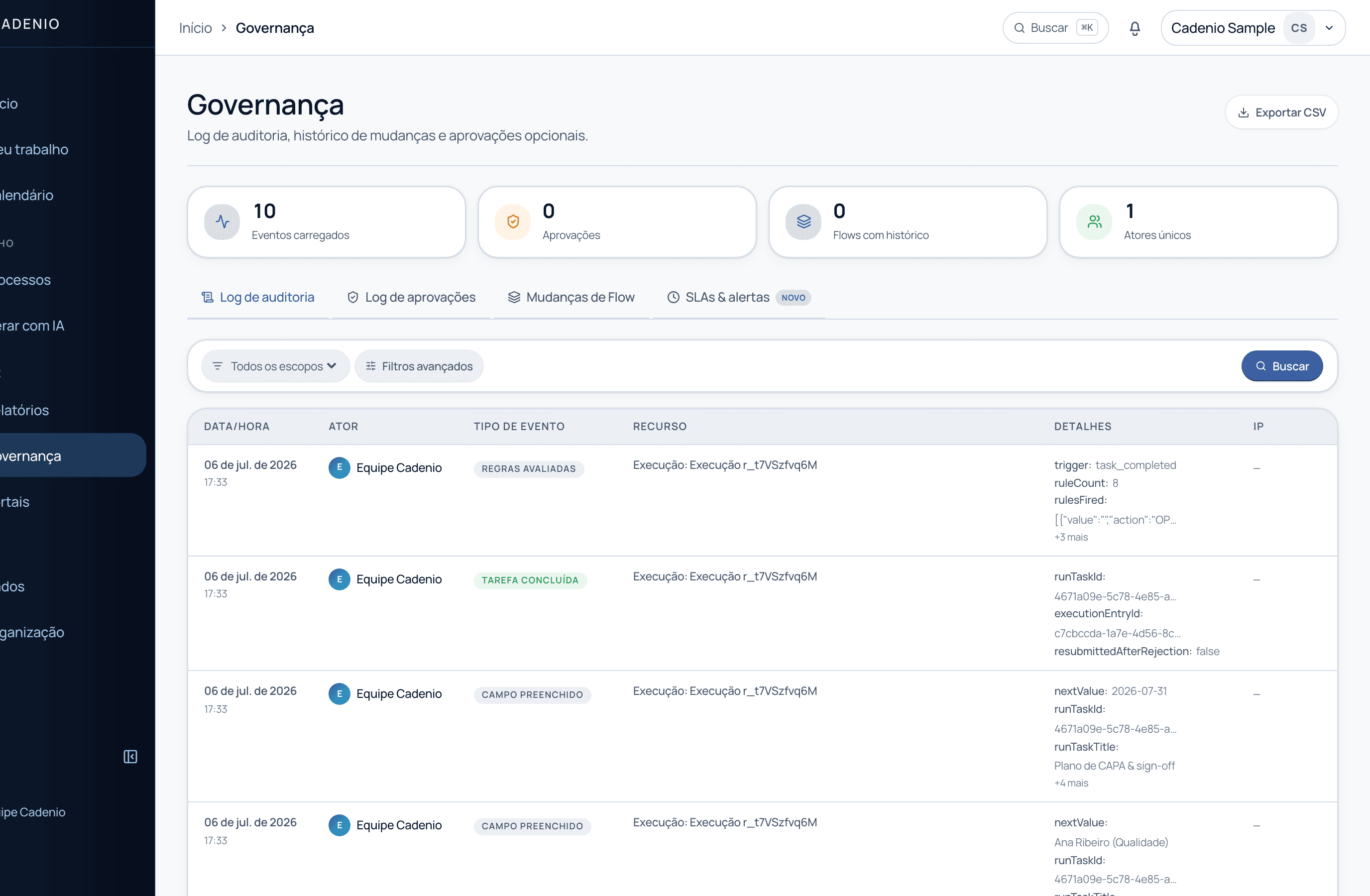Click Equipe Cadenio avatar in Regras Avaliadas row

(339, 467)
